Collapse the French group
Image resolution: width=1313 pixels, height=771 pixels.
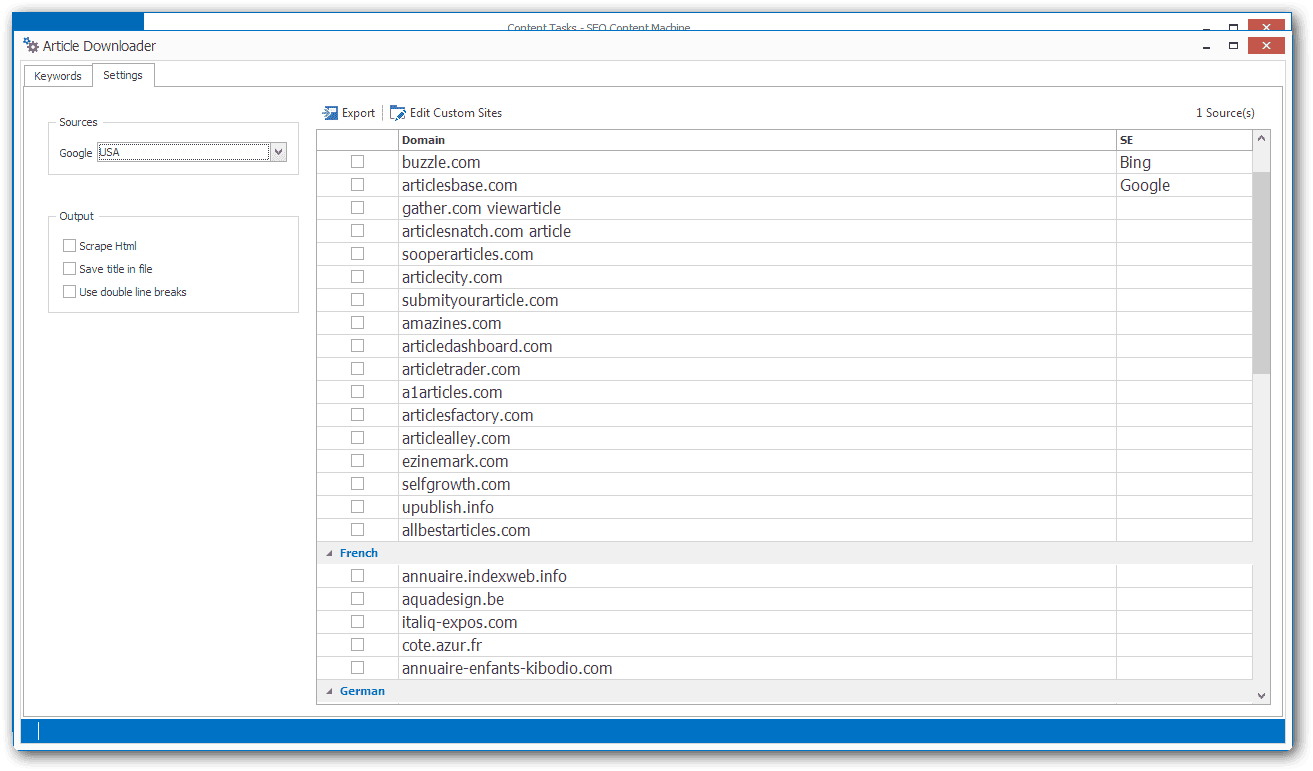[x=329, y=553]
